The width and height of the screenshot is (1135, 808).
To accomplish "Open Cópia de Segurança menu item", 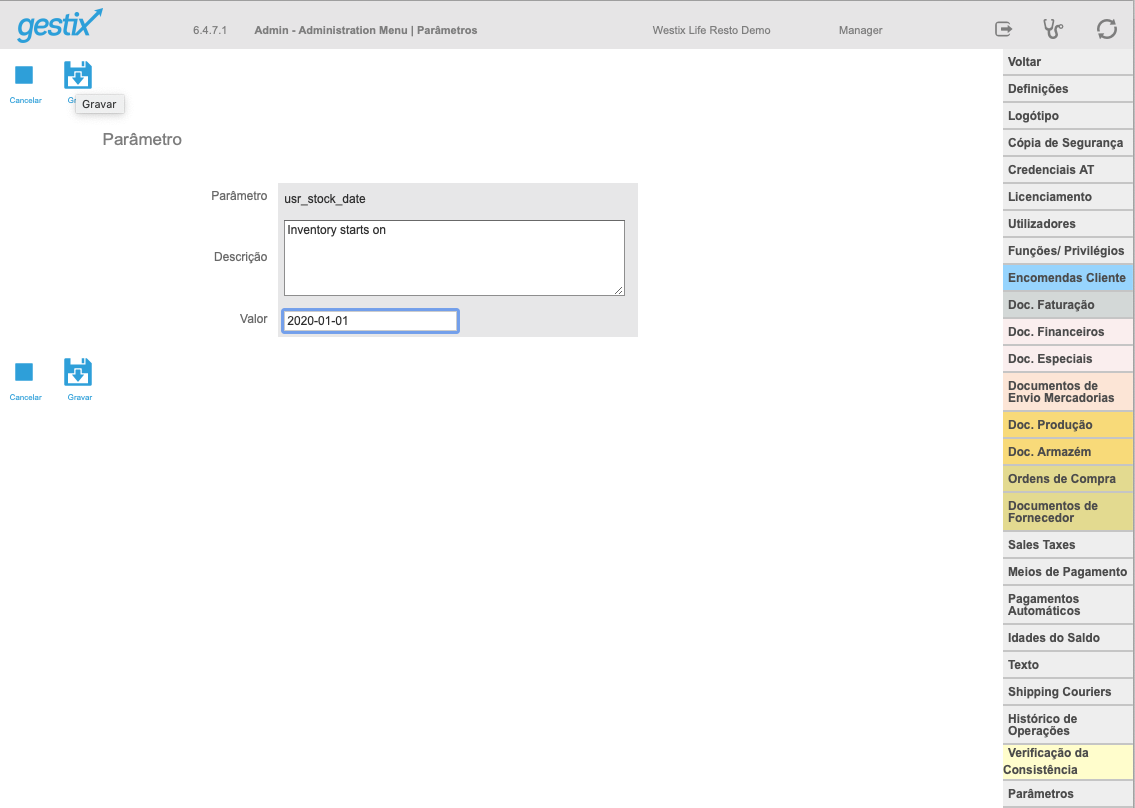I will [x=1068, y=143].
